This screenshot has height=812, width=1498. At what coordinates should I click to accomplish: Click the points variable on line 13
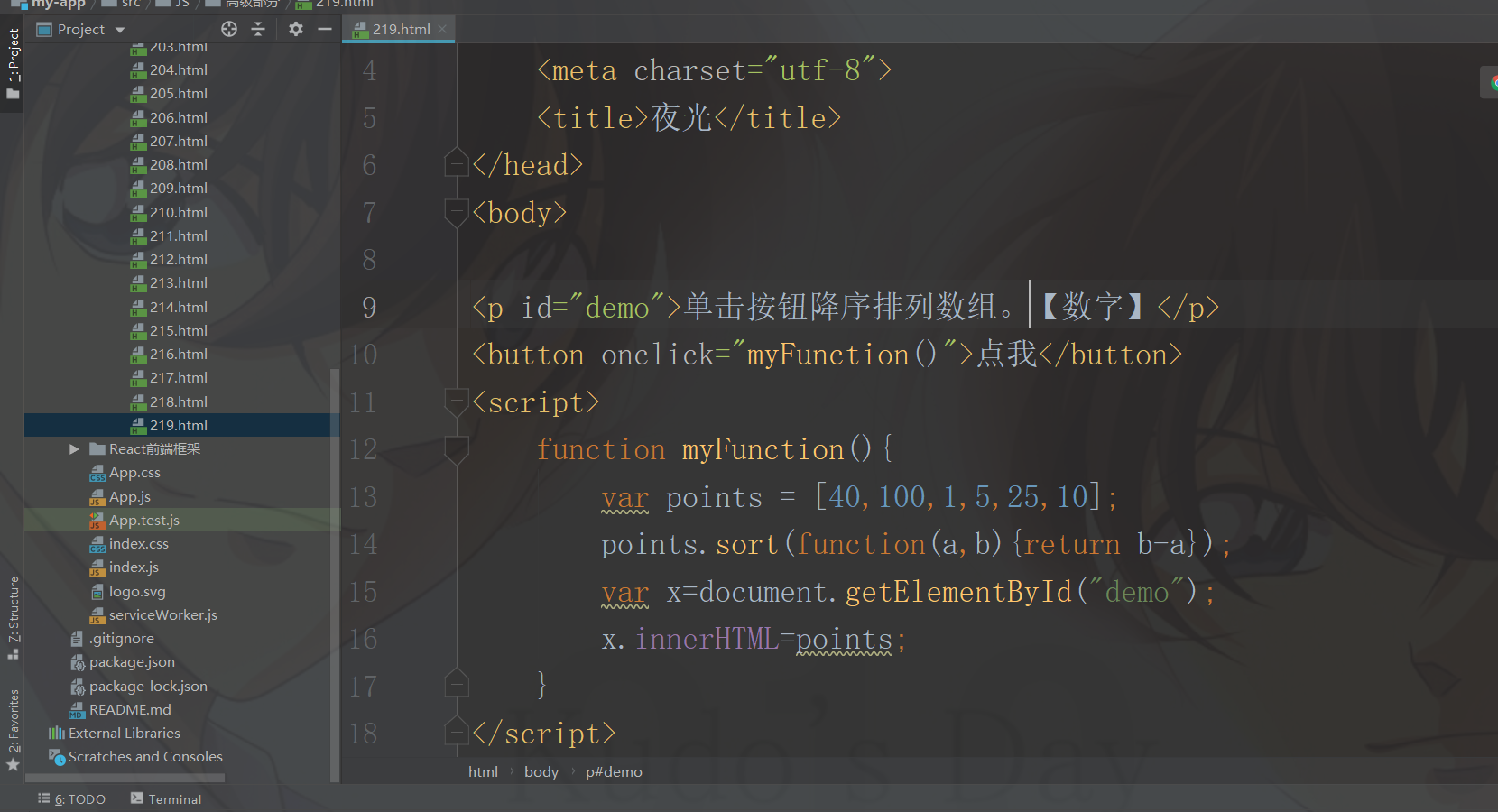(x=714, y=497)
